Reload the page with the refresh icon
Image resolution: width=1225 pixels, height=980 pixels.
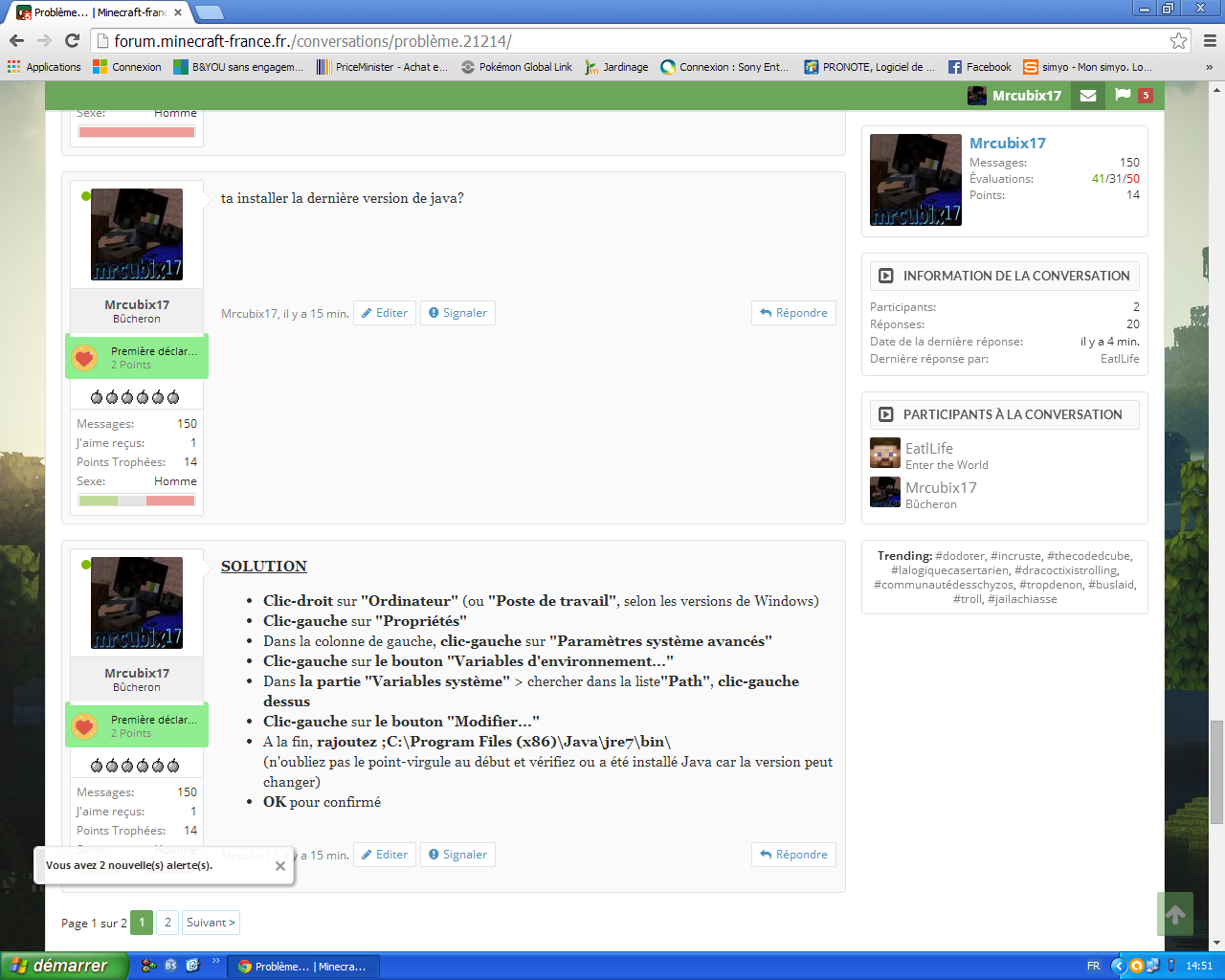click(72, 40)
